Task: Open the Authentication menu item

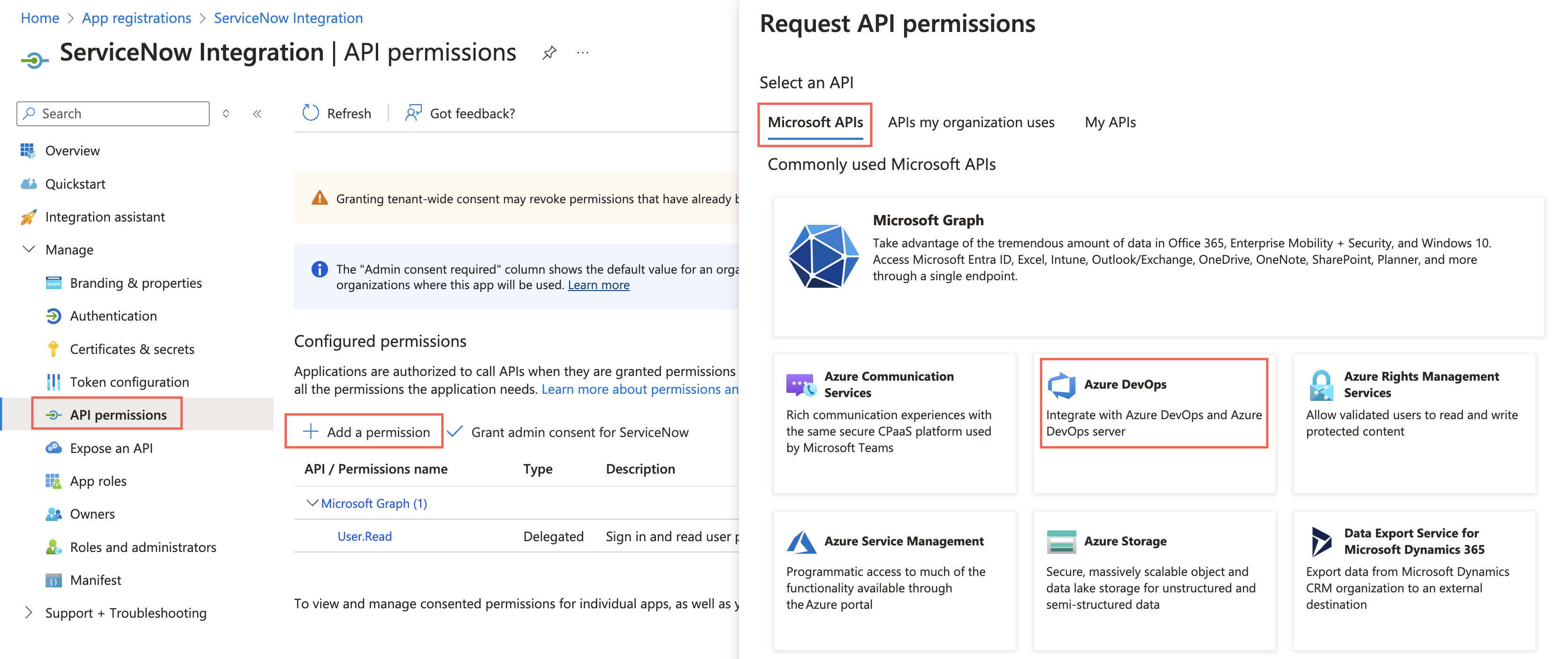Action: (x=113, y=316)
